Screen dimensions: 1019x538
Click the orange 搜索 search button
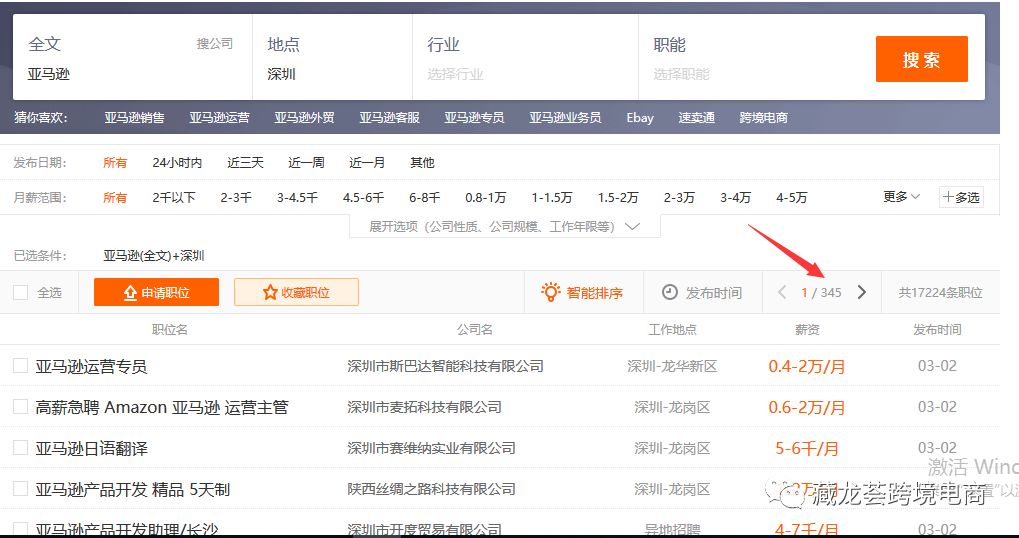(x=921, y=59)
